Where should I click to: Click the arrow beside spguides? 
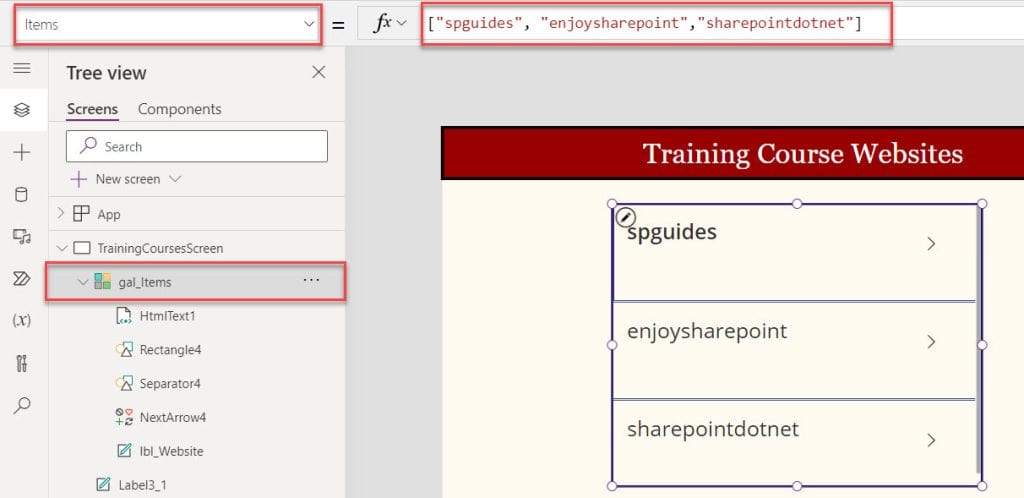(x=931, y=243)
